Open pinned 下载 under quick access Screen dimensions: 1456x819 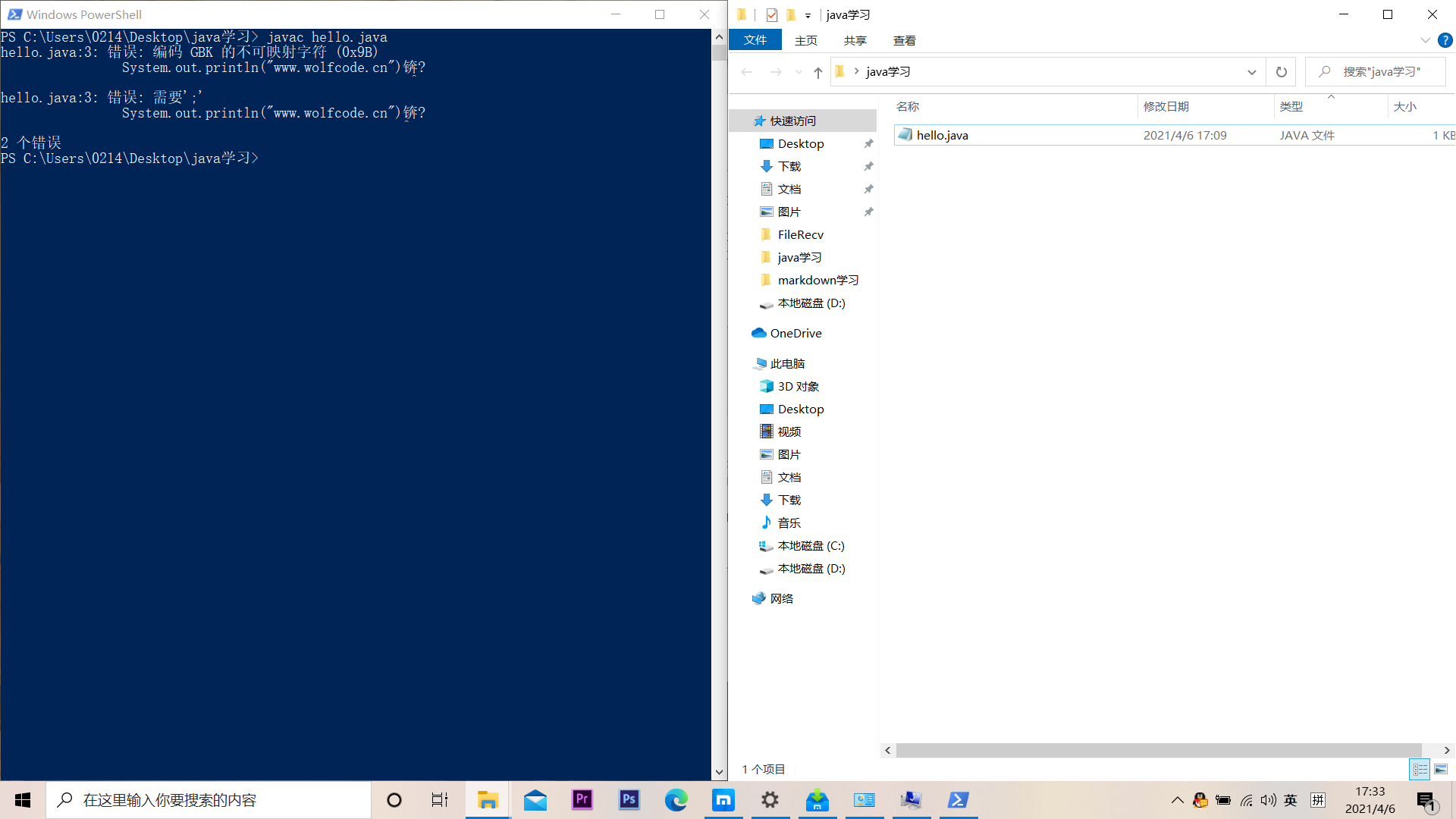789,166
